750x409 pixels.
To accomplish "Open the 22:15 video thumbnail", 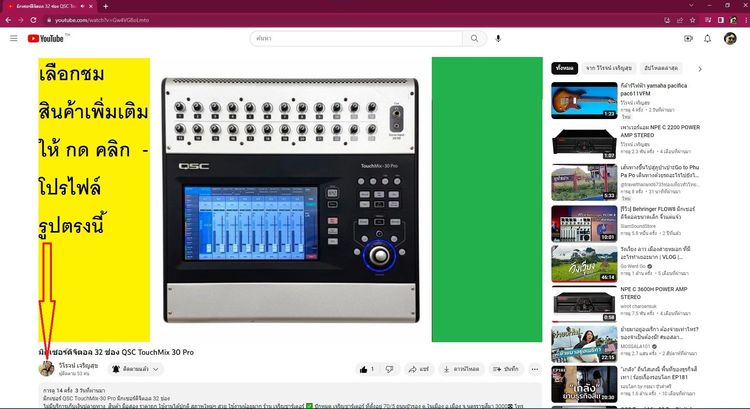I will [584, 344].
